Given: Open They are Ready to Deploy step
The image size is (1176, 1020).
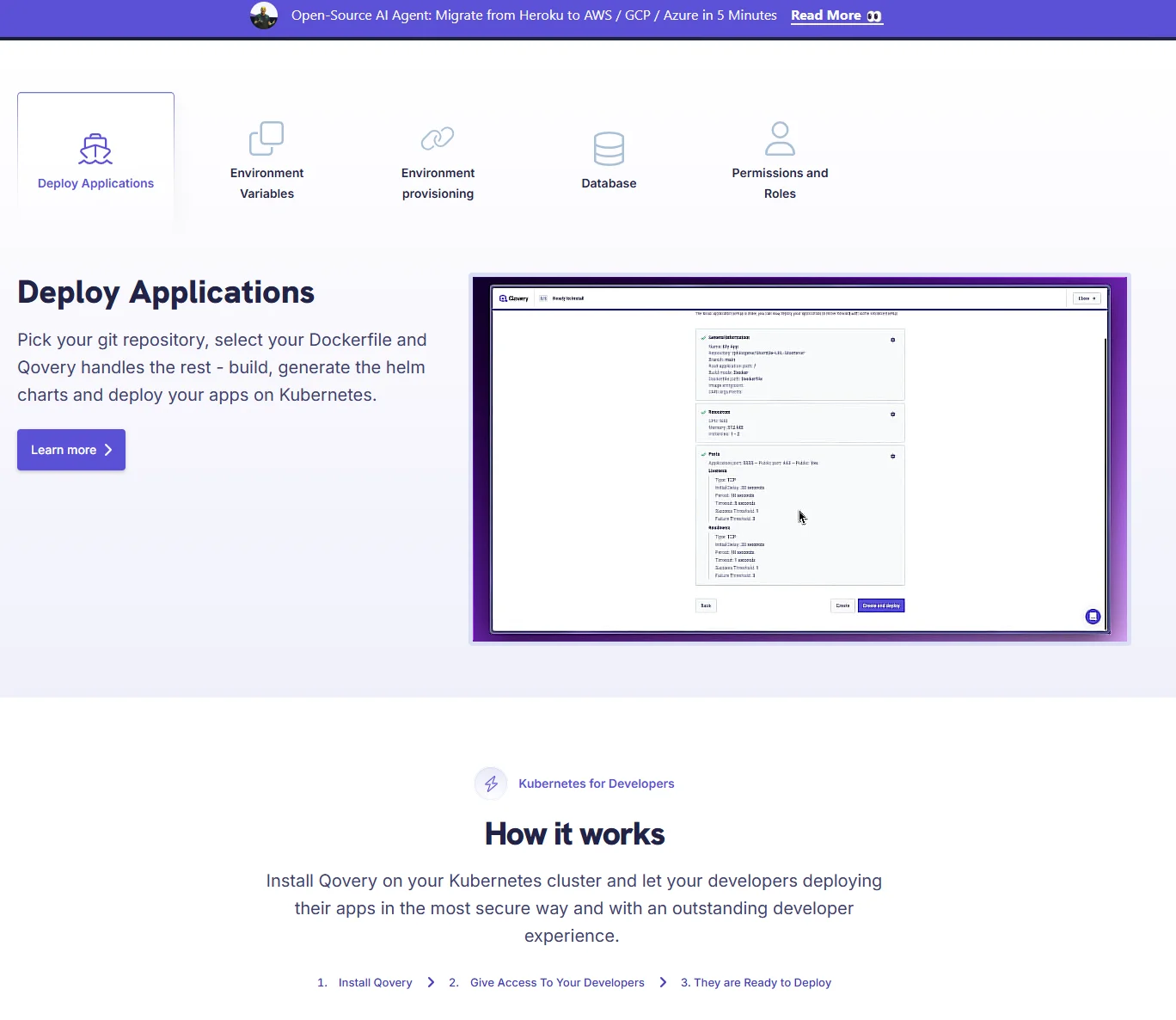Looking at the screenshot, I should (x=756, y=982).
